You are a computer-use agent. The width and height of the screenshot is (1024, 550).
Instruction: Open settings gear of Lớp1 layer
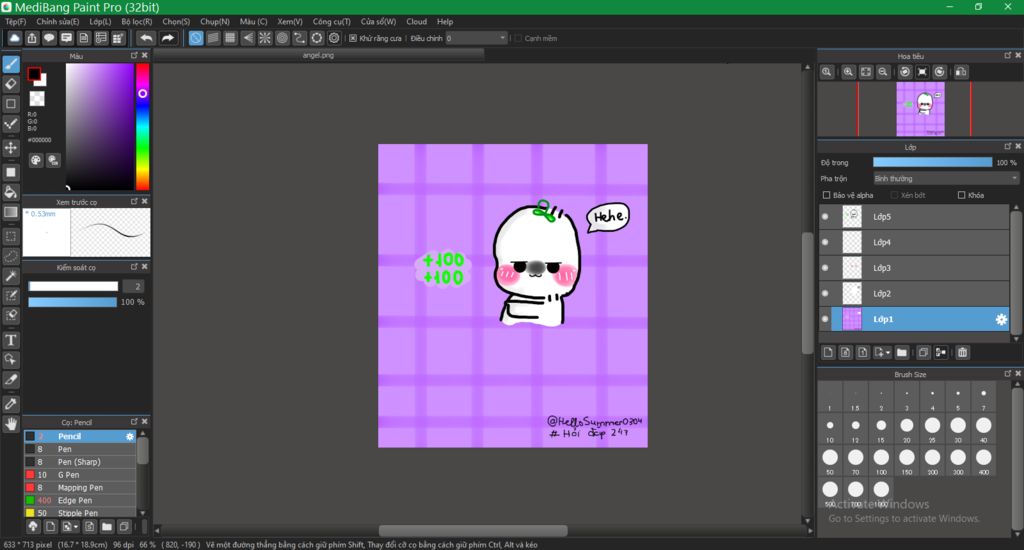pyautogui.click(x=1000, y=319)
